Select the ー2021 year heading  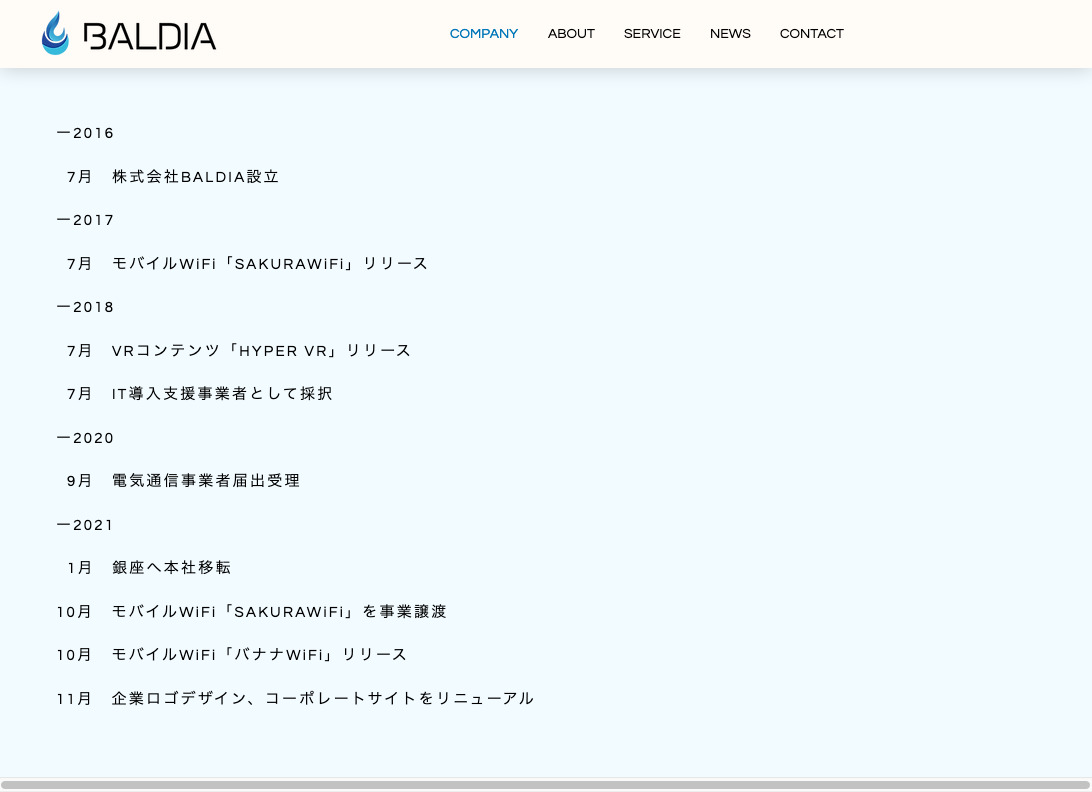click(x=85, y=525)
